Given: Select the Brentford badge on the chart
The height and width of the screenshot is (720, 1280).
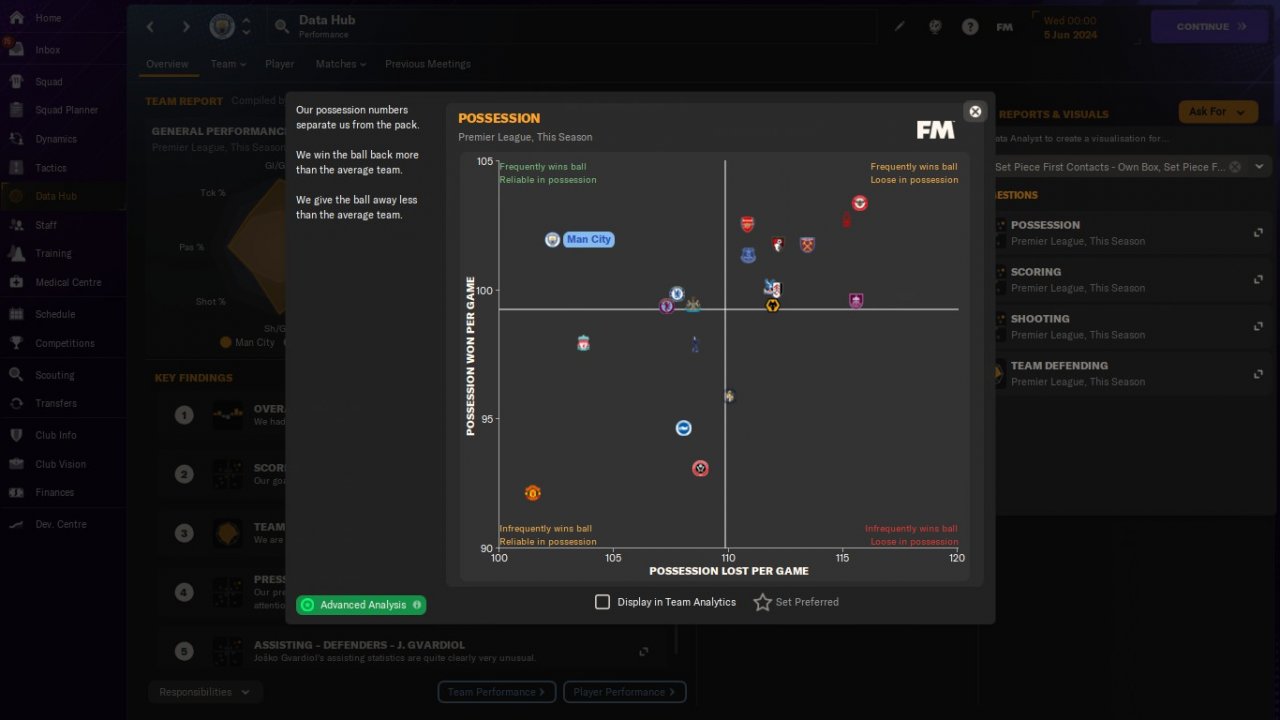Looking at the screenshot, I should click(x=859, y=203).
